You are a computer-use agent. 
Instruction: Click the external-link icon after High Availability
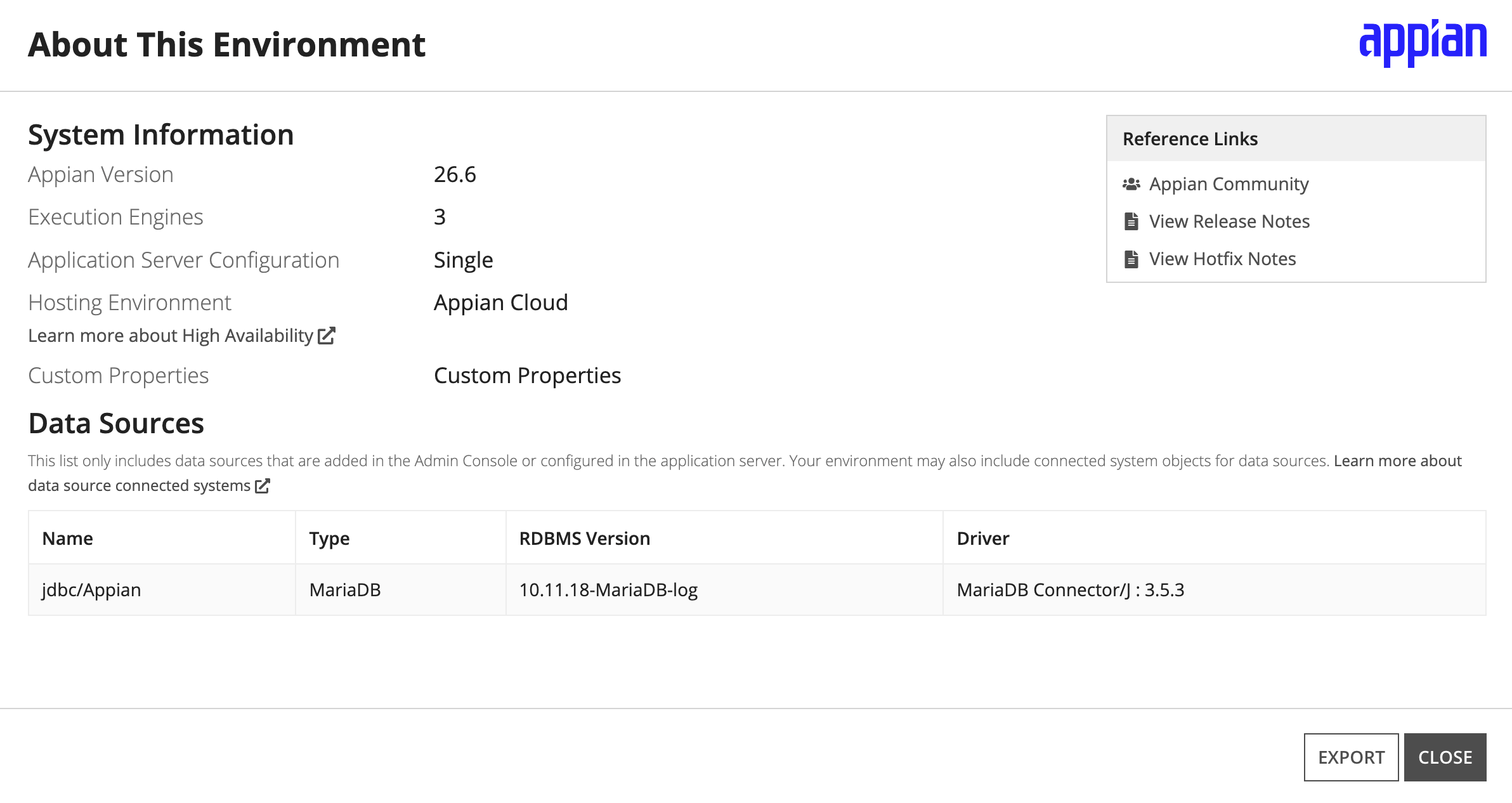326,336
